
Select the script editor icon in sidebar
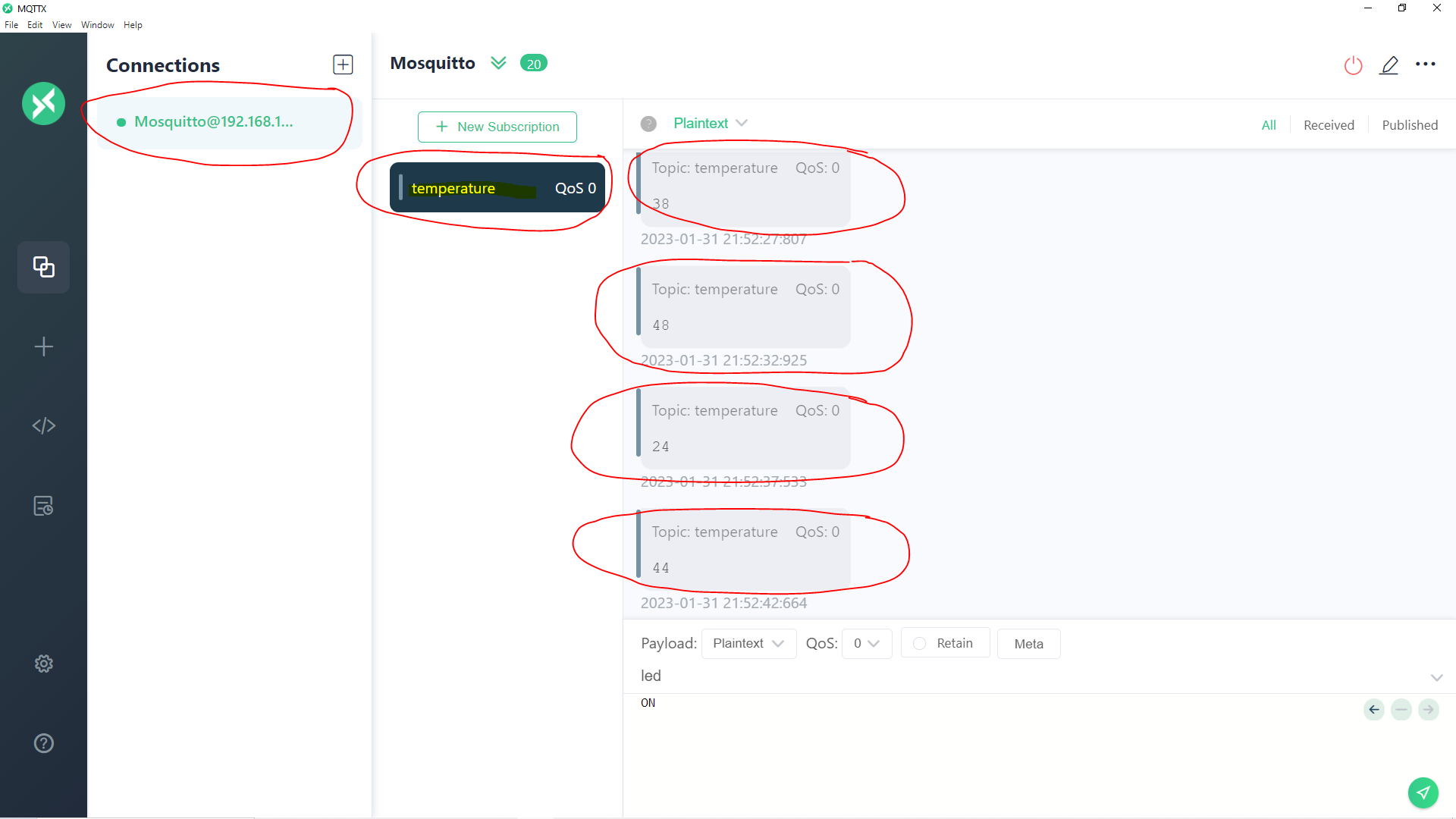[43, 426]
